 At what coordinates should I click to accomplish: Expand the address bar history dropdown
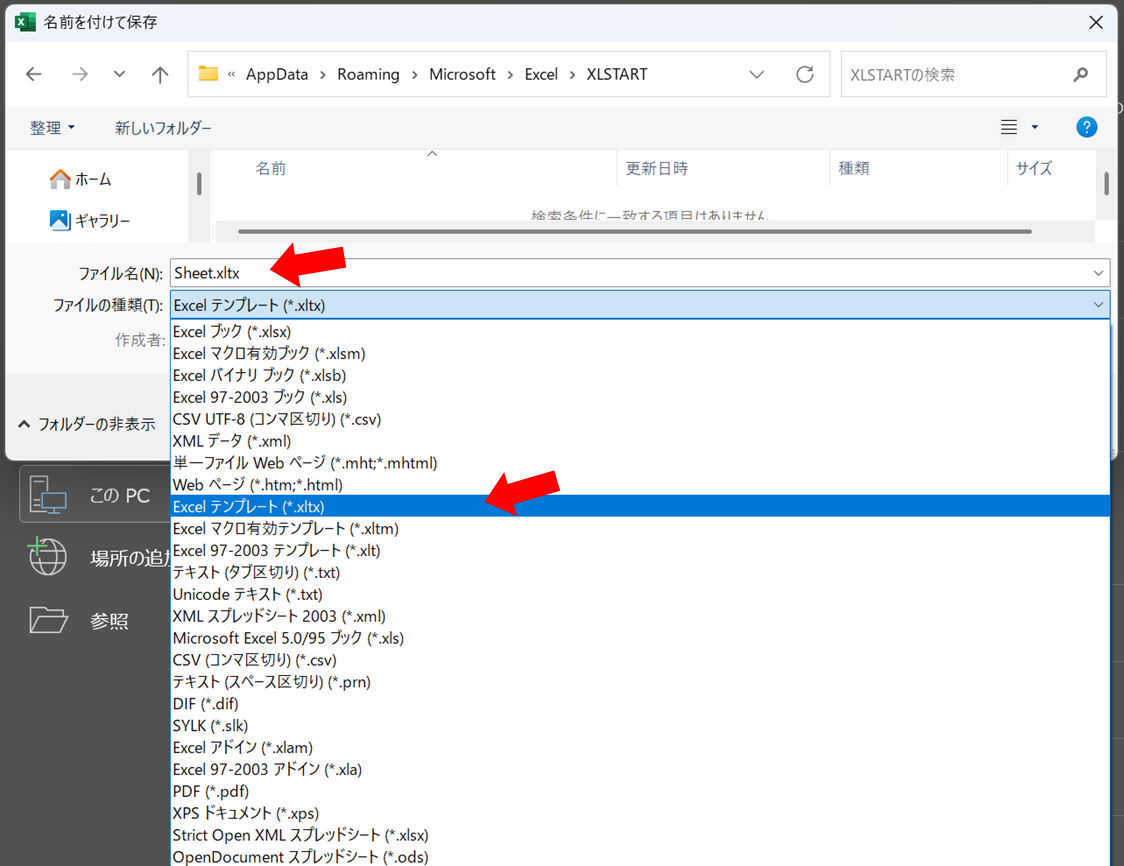[x=756, y=74]
